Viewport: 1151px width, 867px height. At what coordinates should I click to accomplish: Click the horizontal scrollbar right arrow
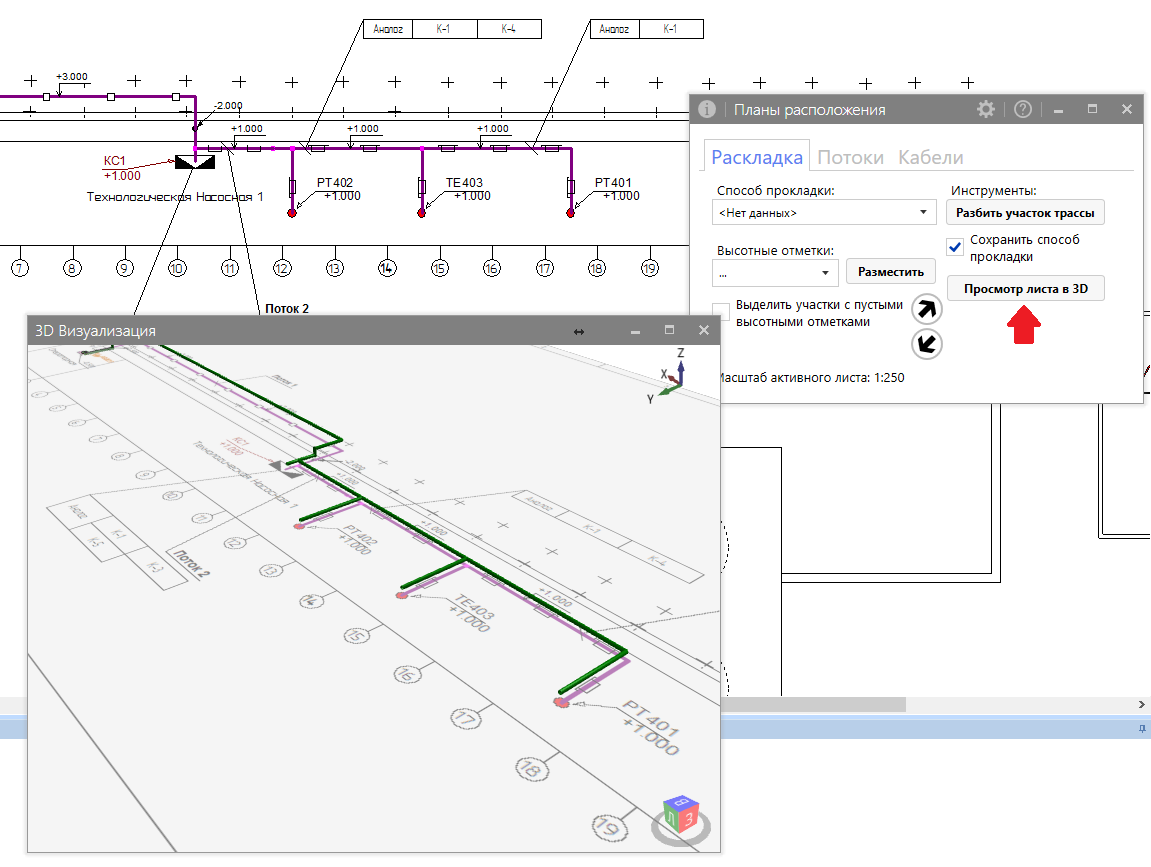pyautogui.click(x=1142, y=704)
